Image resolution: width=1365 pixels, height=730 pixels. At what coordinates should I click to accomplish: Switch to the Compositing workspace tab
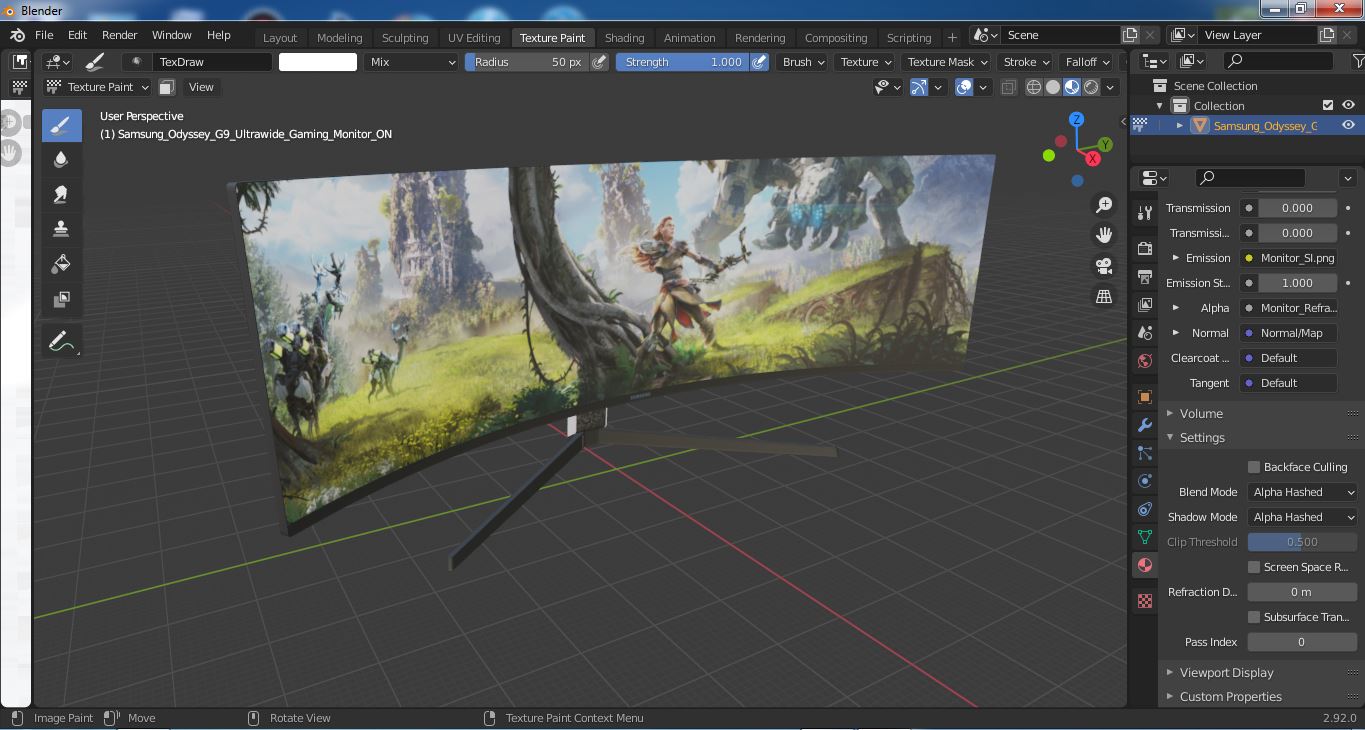[x=836, y=38]
